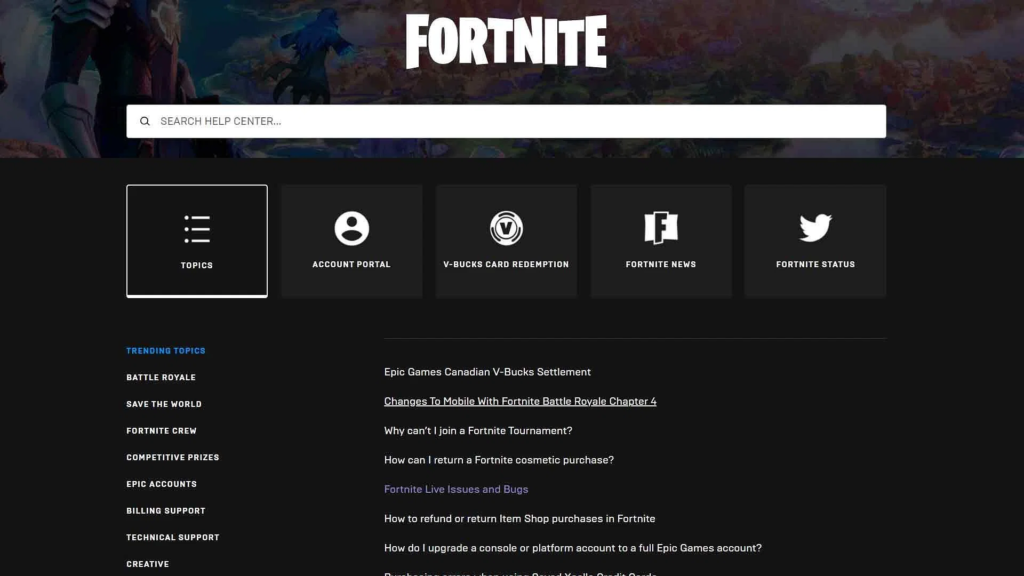
Task: Select the Fortnite Status label
Action: [816, 264]
